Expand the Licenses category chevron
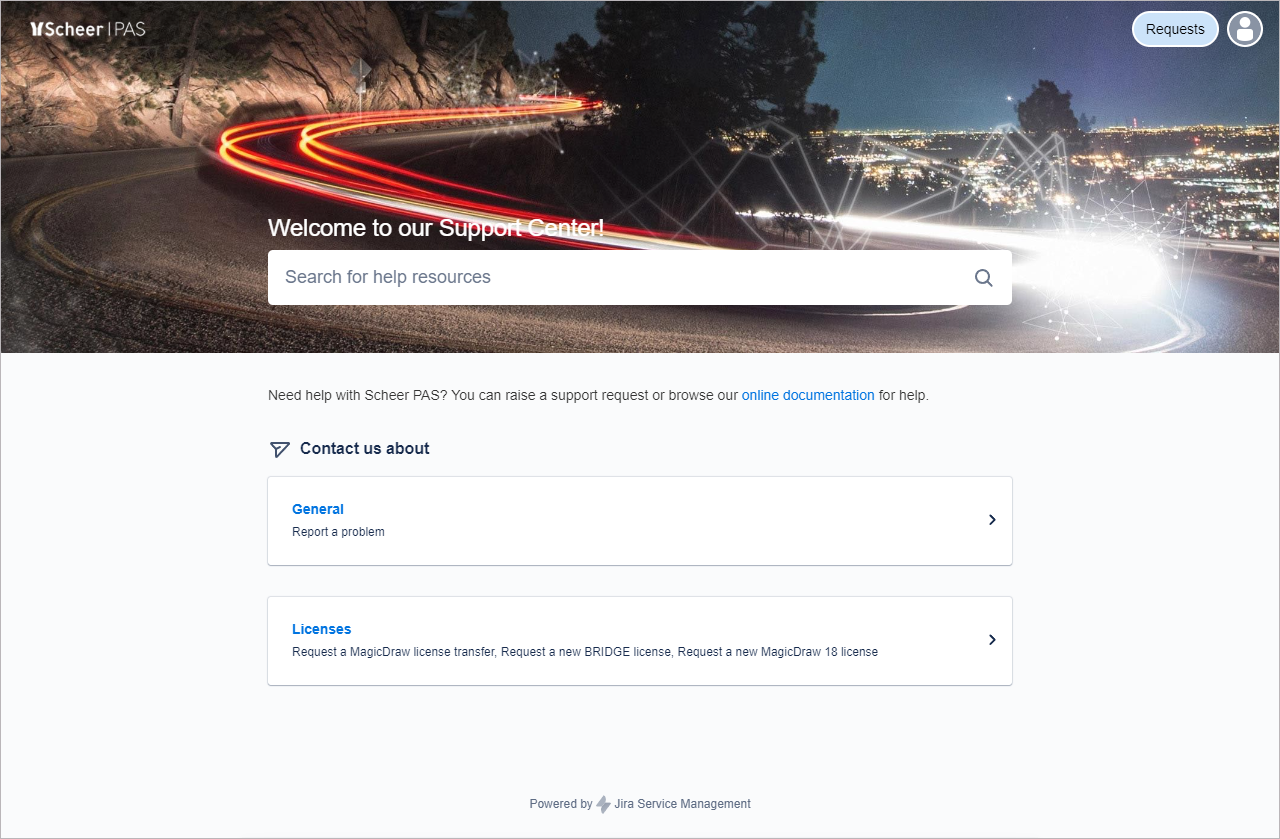The width and height of the screenshot is (1280, 839). pos(992,640)
